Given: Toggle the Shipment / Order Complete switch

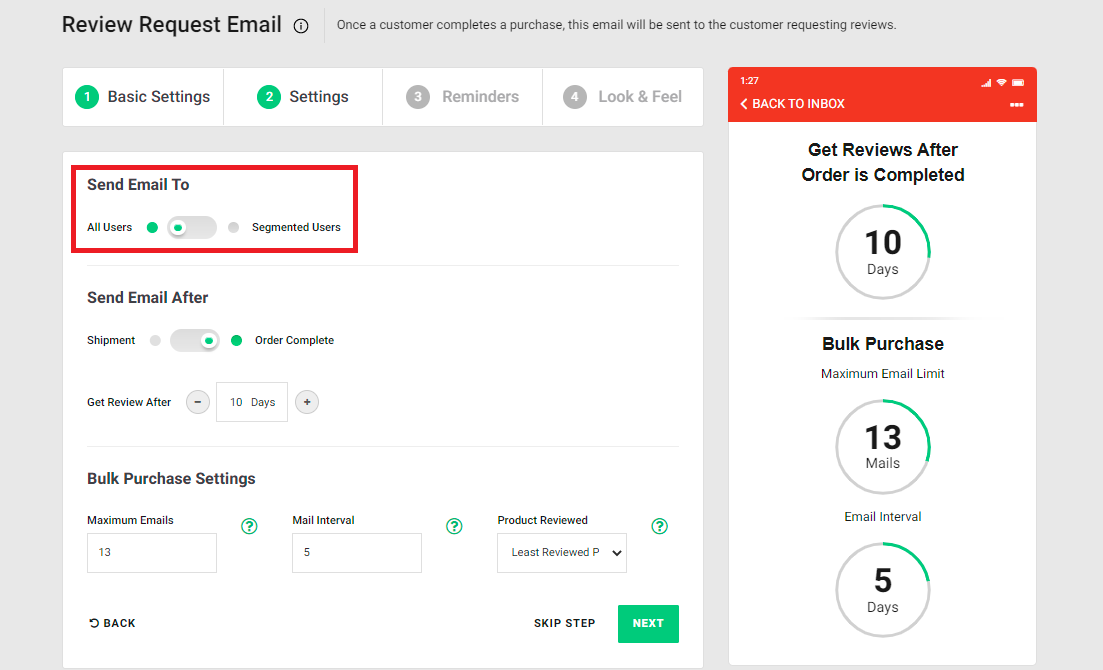Looking at the screenshot, I should (x=195, y=341).
